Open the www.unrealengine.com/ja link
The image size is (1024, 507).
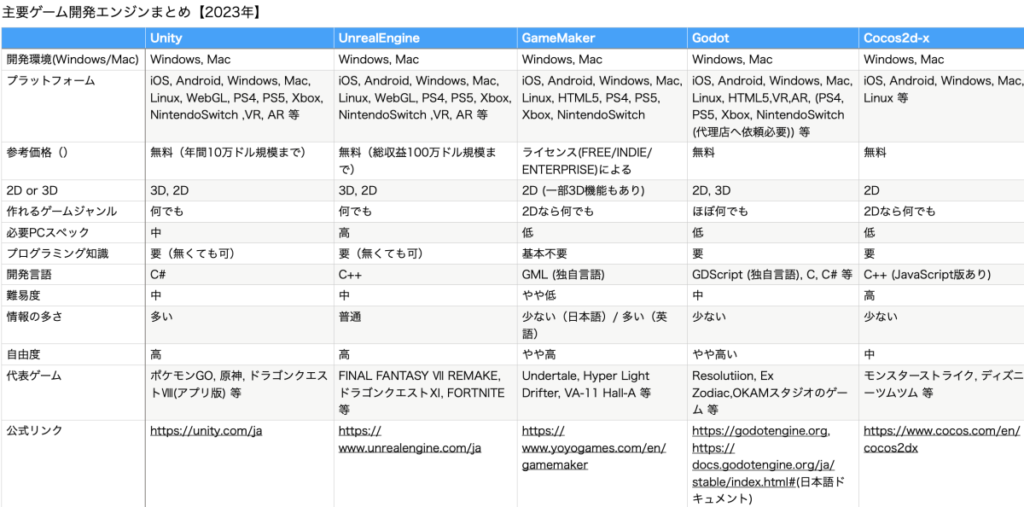(x=410, y=440)
